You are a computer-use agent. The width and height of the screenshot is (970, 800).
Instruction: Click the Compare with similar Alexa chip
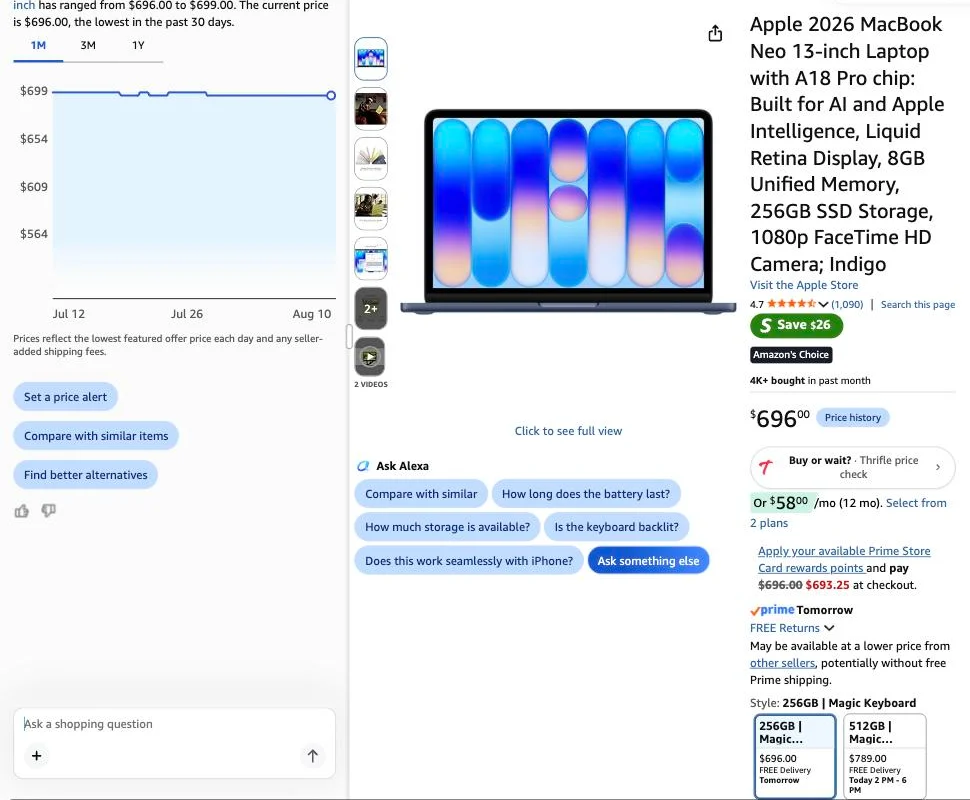tap(421, 494)
